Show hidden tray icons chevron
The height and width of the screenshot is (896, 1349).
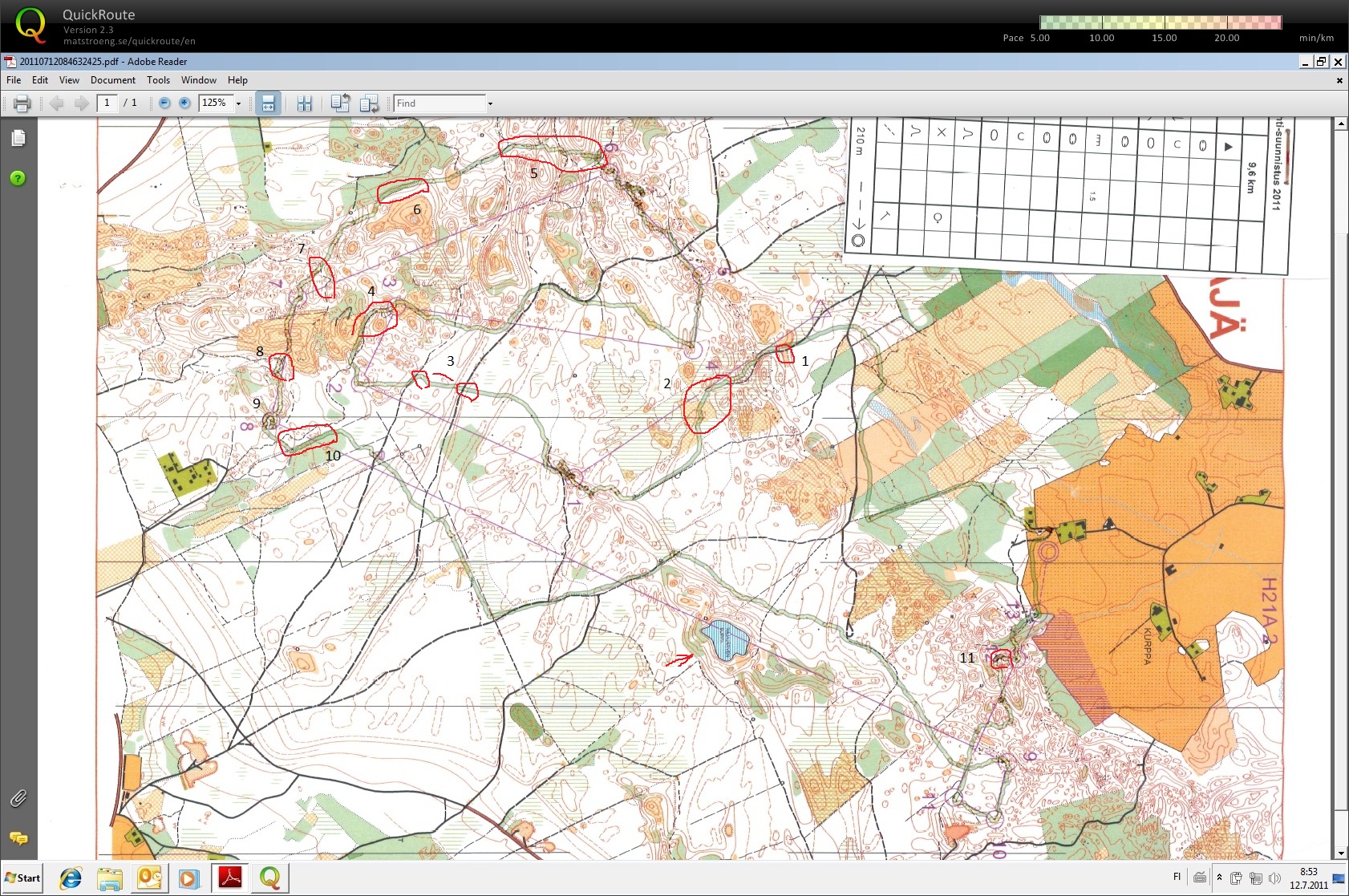pyautogui.click(x=1219, y=878)
